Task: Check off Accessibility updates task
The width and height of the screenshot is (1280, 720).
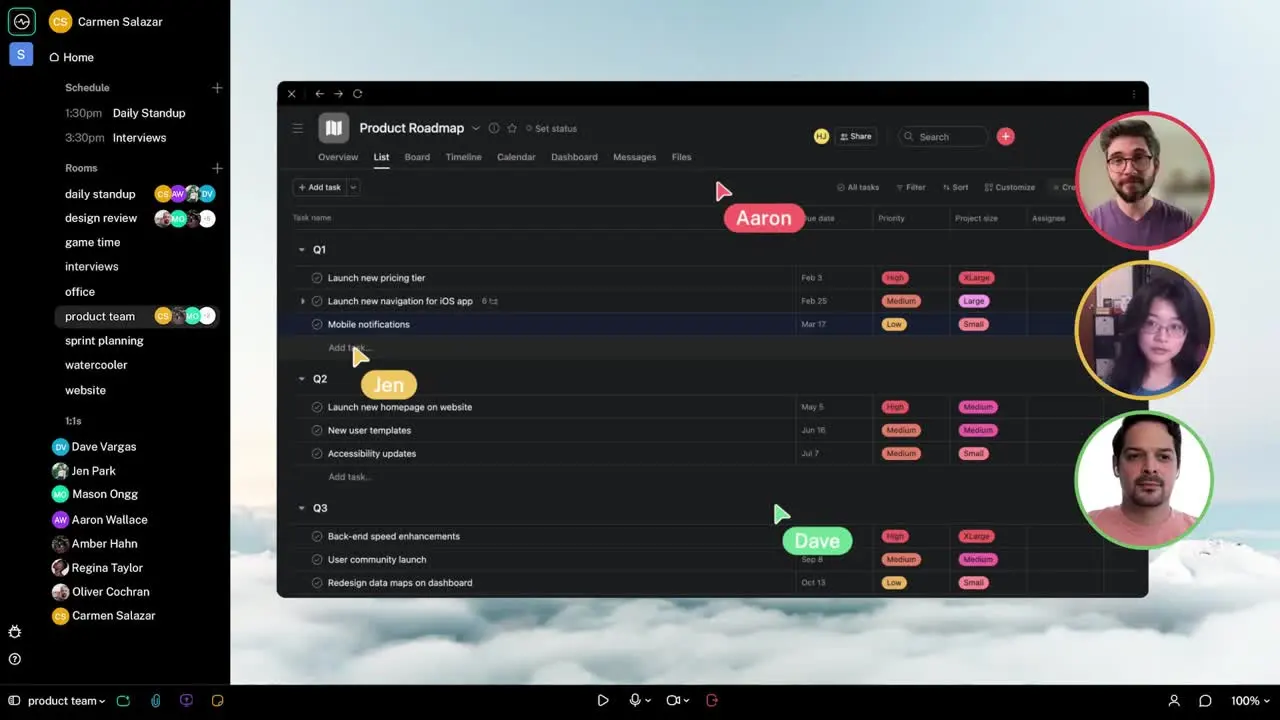Action: (x=317, y=453)
